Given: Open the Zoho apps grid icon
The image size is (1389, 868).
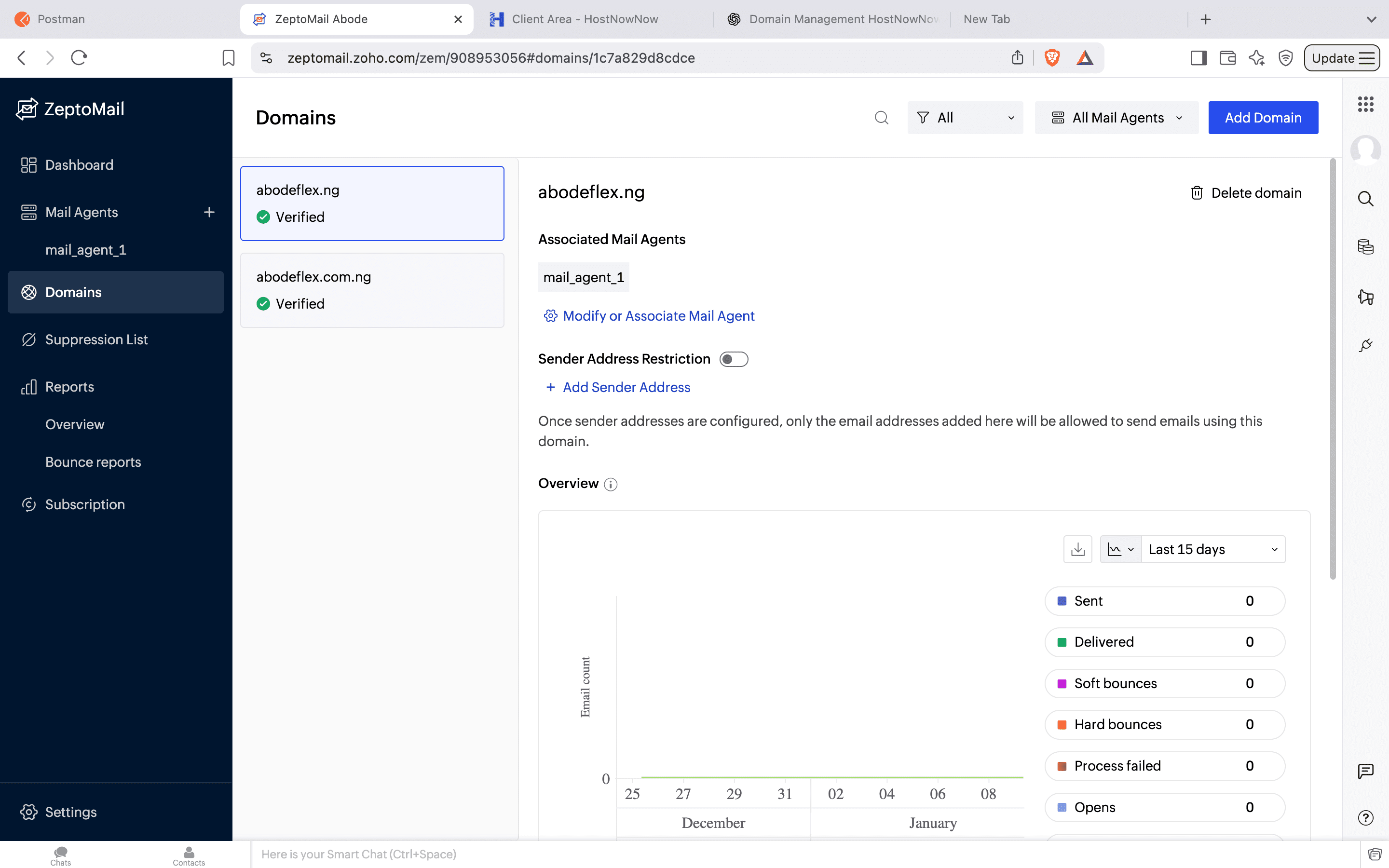Looking at the screenshot, I should (1365, 104).
